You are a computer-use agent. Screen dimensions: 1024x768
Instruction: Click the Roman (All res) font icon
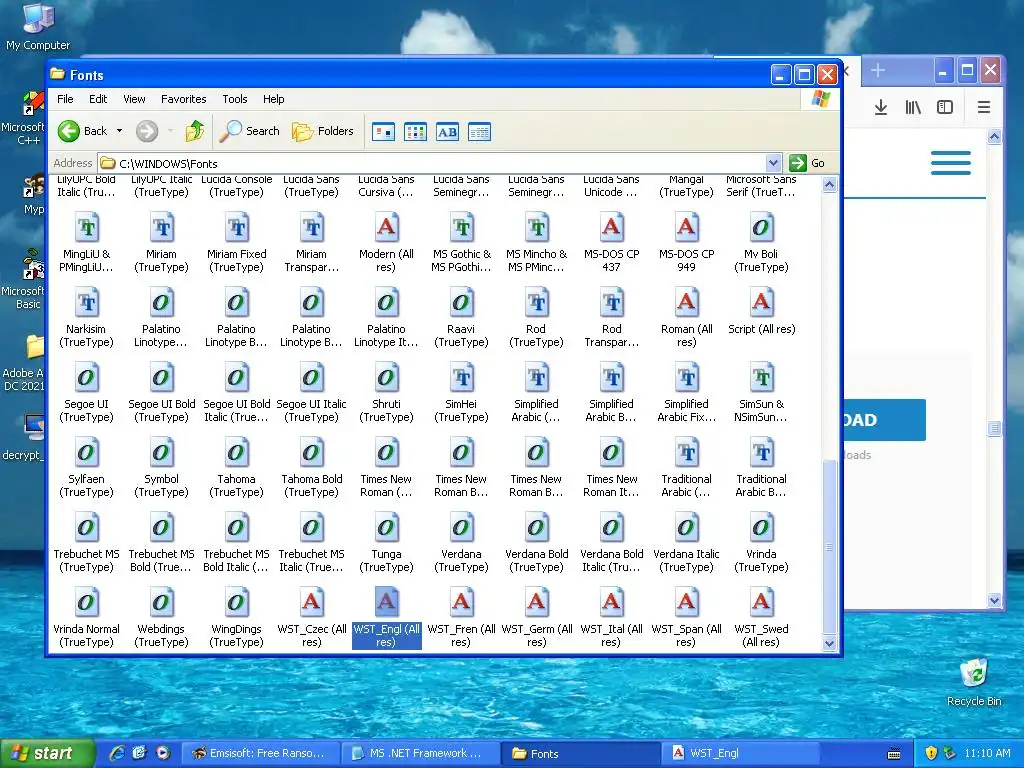[686, 302]
